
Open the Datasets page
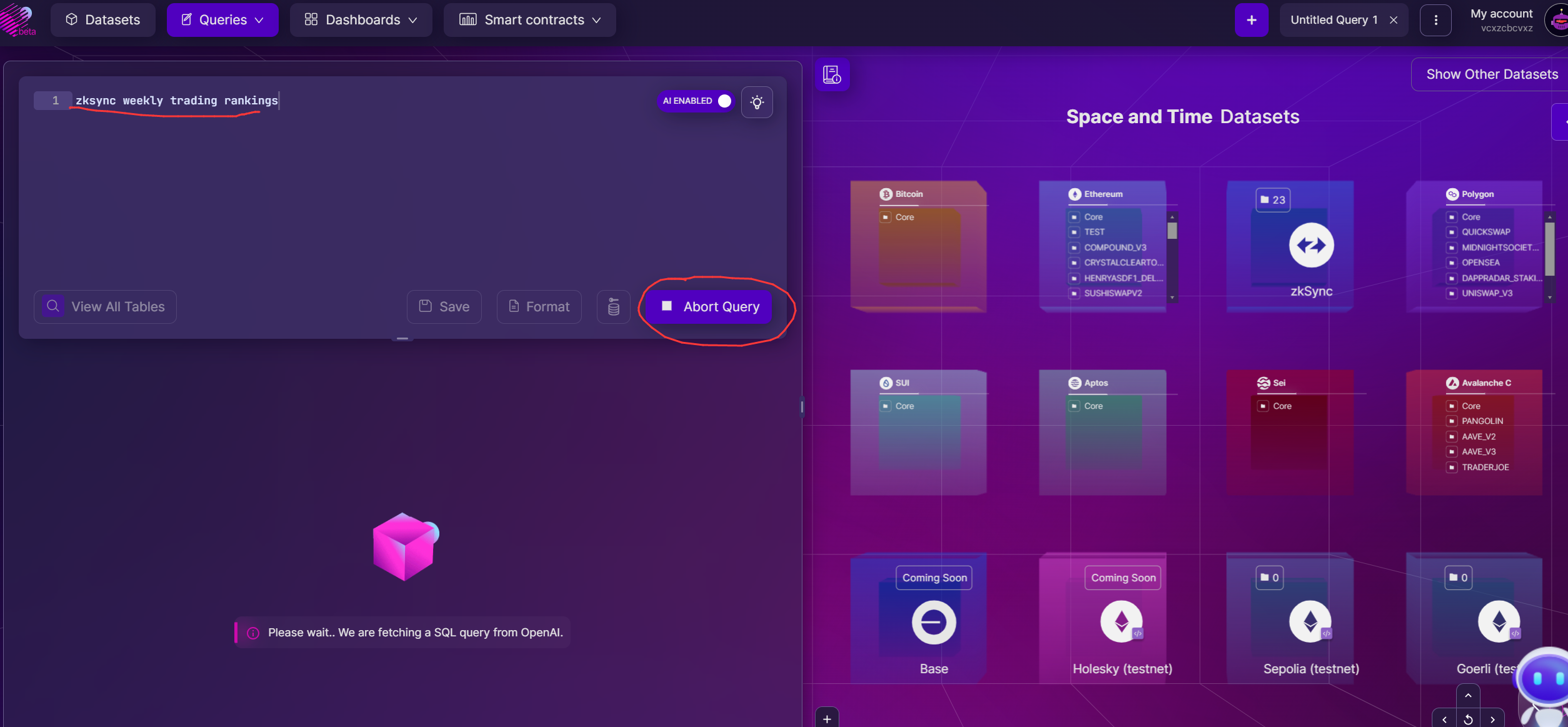[x=103, y=20]
